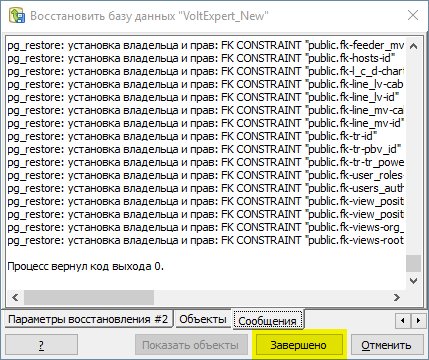Click the log line containing "public.fk-line_lv-cab"

pyautogui.click(x=205, y=84)
